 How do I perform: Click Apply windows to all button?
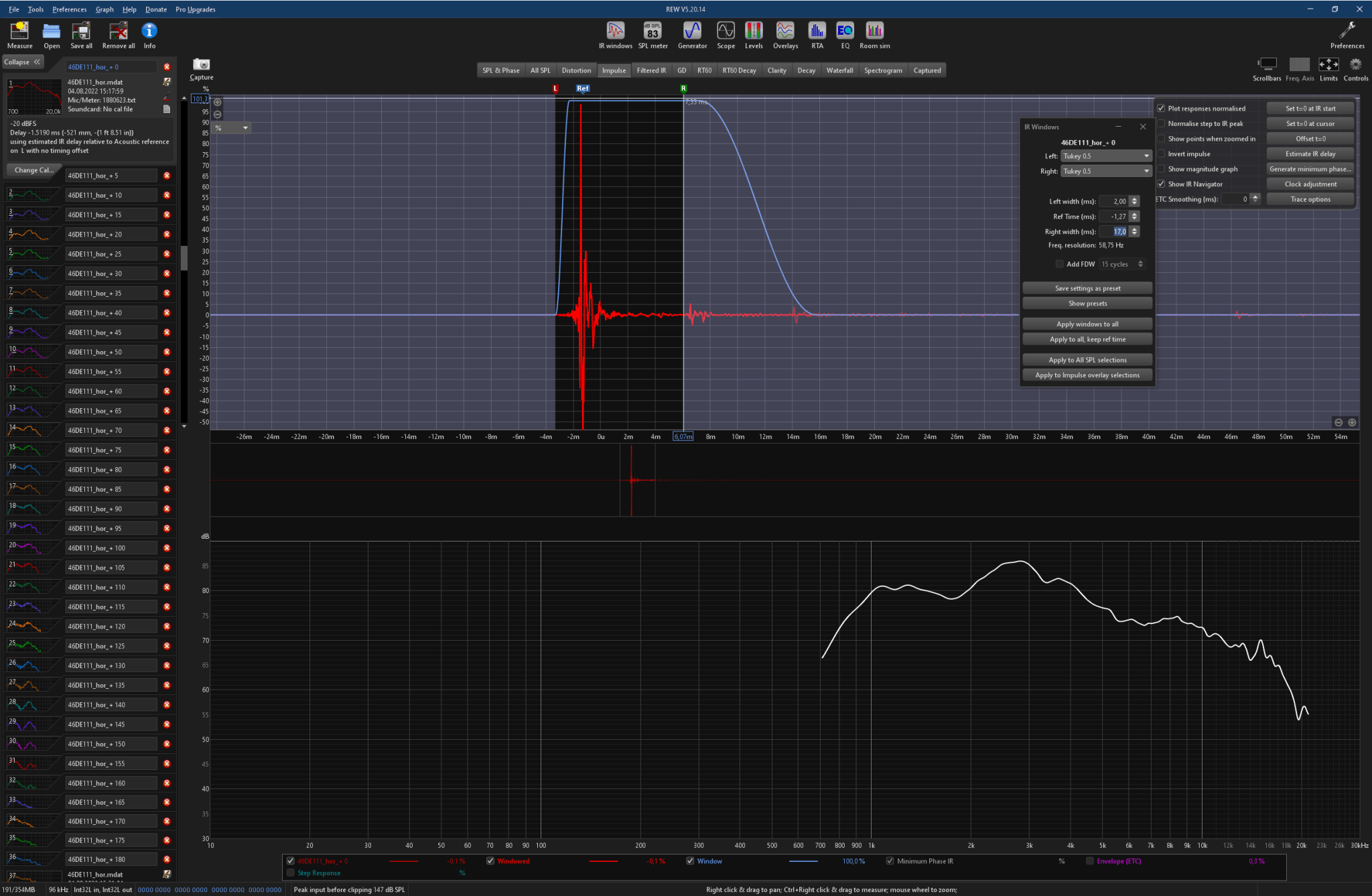tap(1087, 324)
